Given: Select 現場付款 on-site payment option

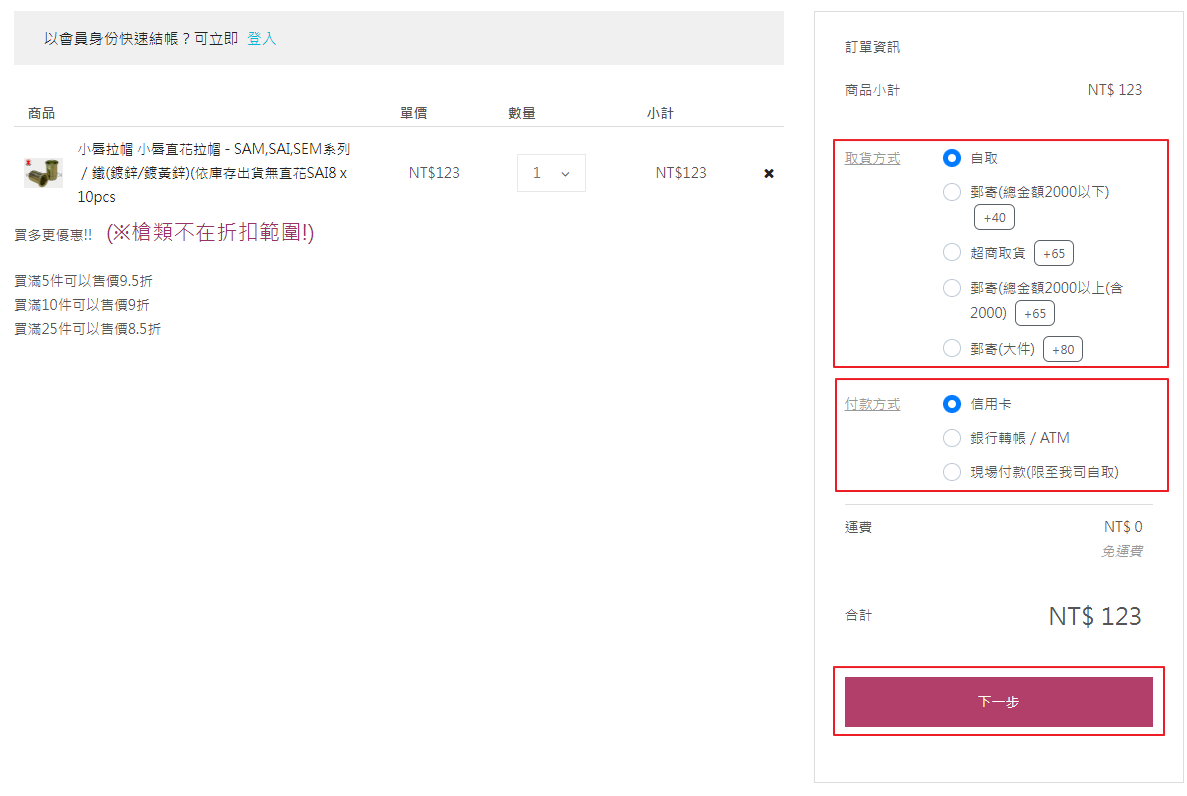Looking at the screenshot, I should point(952,472).
